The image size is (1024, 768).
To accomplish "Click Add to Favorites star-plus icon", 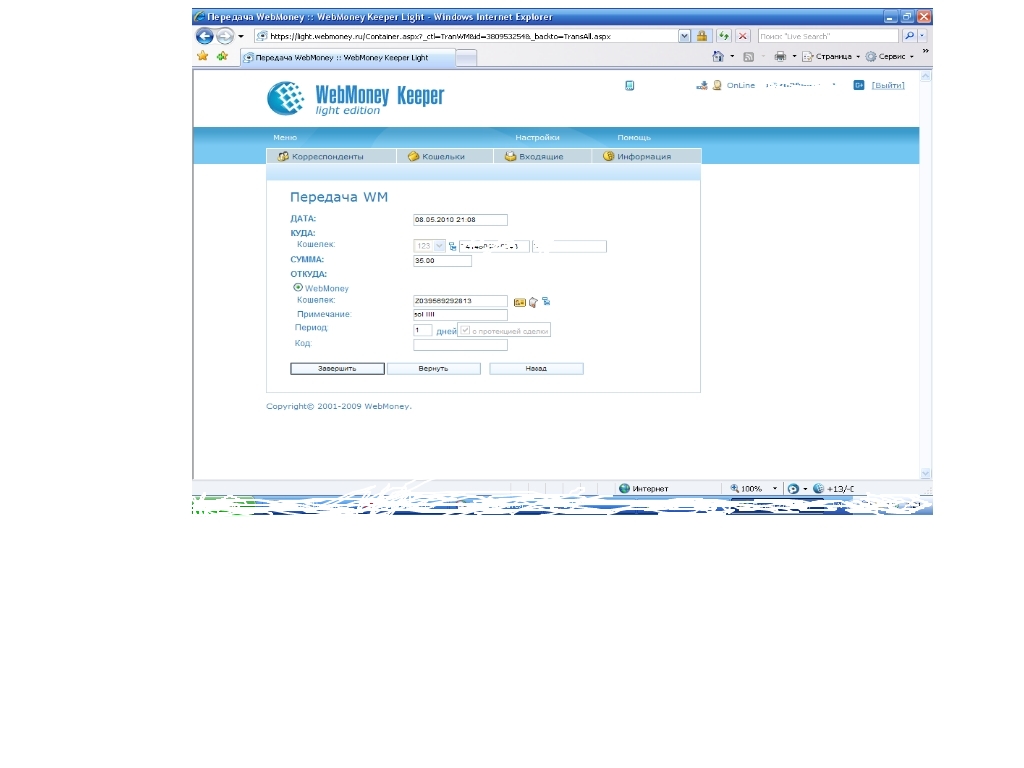I will tap(223, 56).
